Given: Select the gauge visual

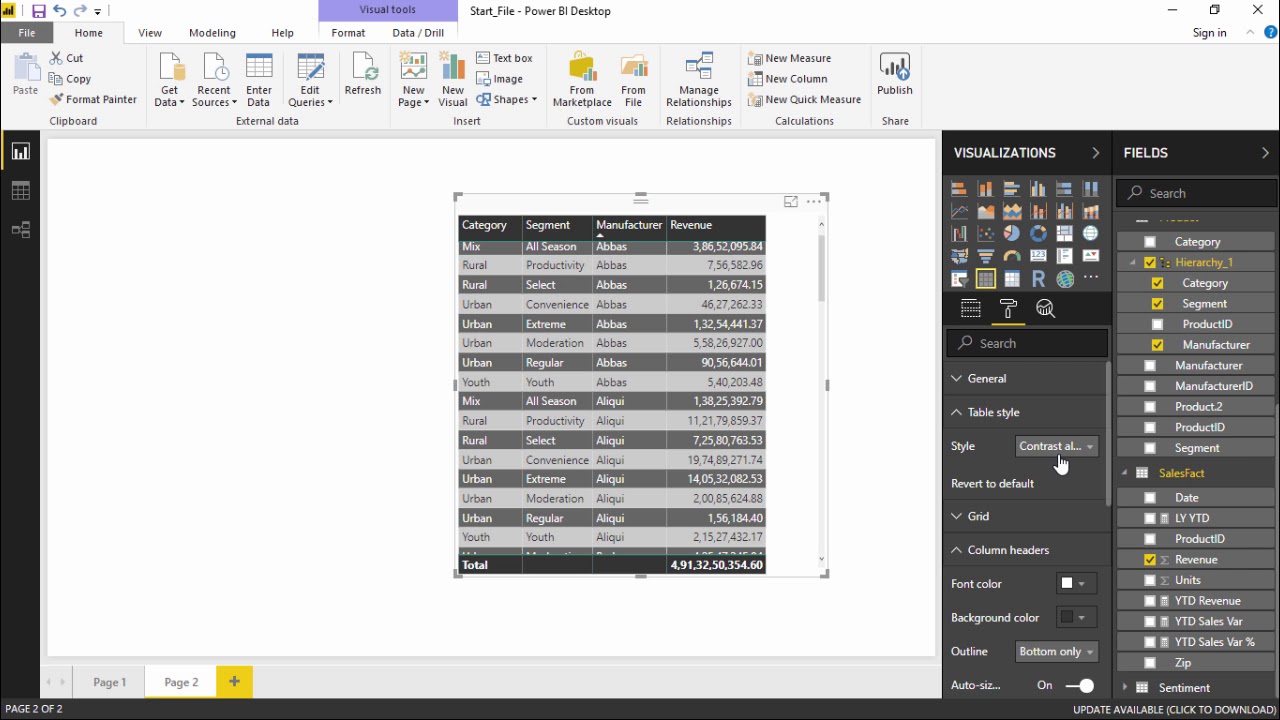Looking at the screenshot, I should tap(1012, 255).
